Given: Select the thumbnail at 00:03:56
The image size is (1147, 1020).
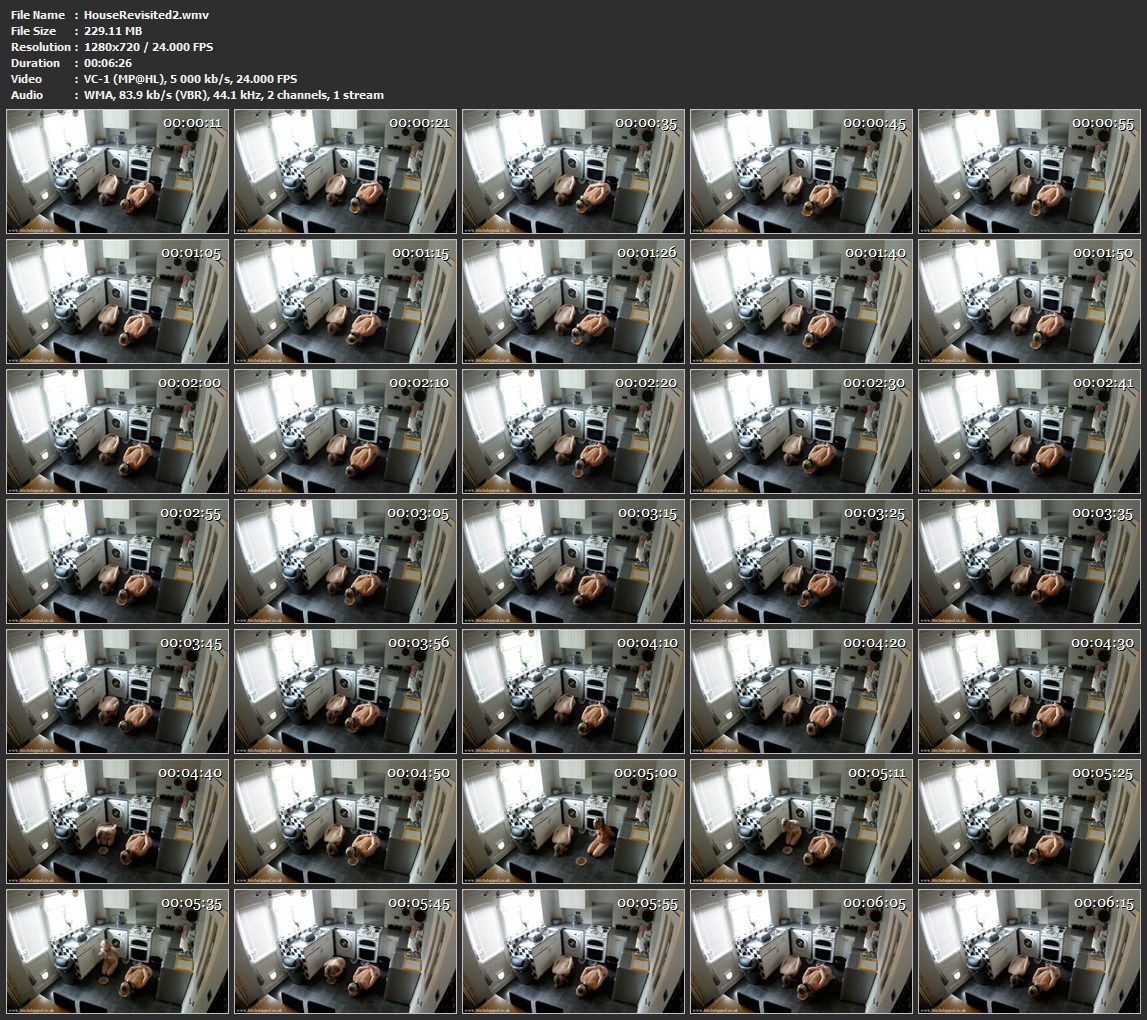Looking at the screenshot, I should pyautogui.click(x=345, y=692).
